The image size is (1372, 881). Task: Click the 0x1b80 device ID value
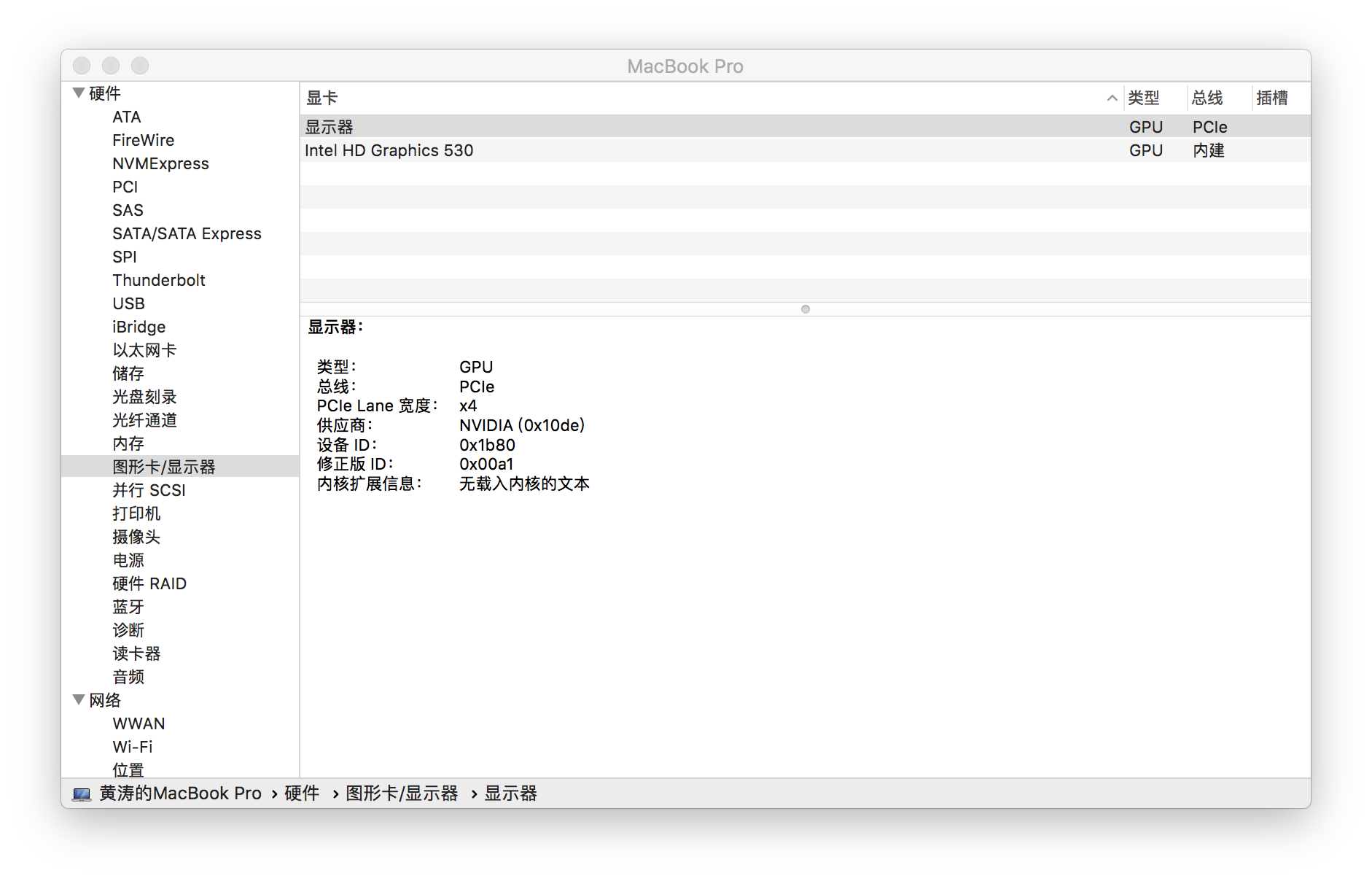487,445
